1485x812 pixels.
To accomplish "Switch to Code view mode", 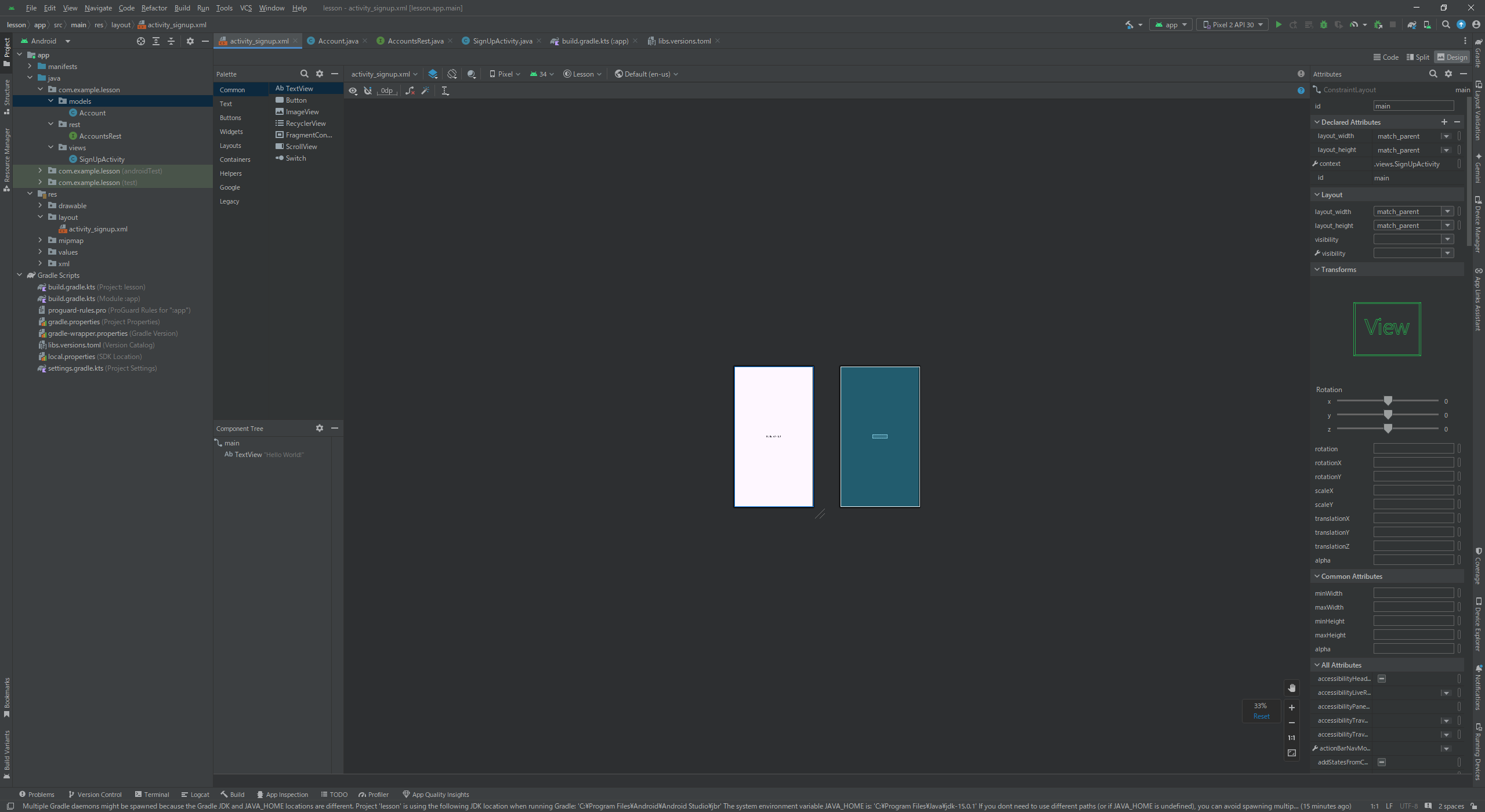I will point(1386,57).
